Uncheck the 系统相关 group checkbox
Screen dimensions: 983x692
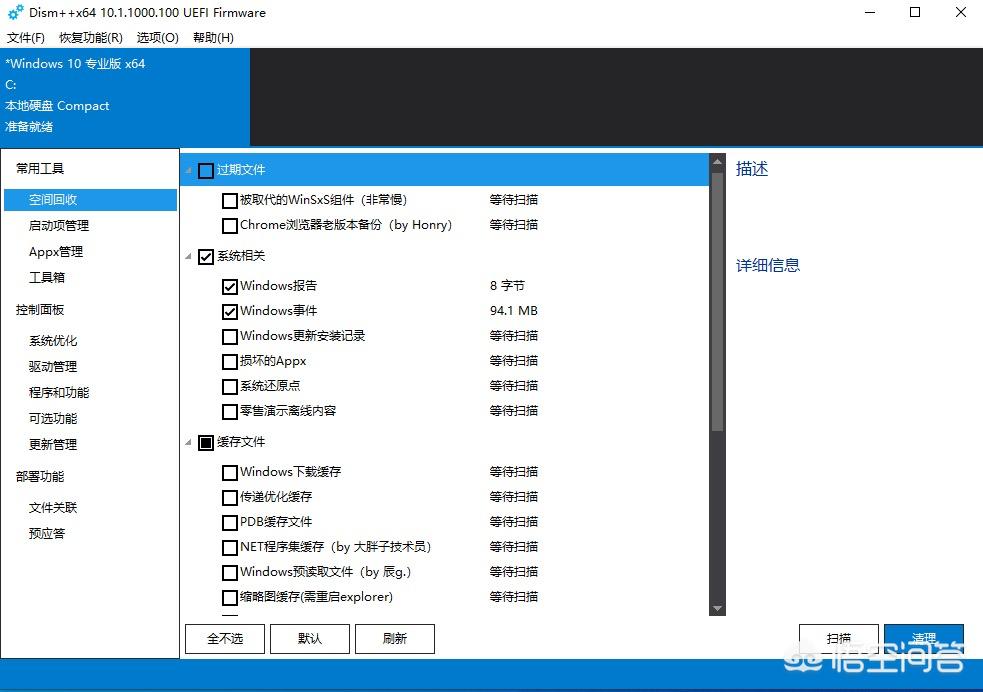(206, 256)
